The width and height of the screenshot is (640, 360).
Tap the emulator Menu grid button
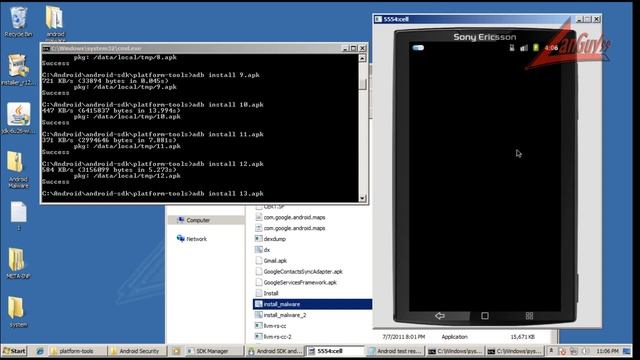coord(529,316)
